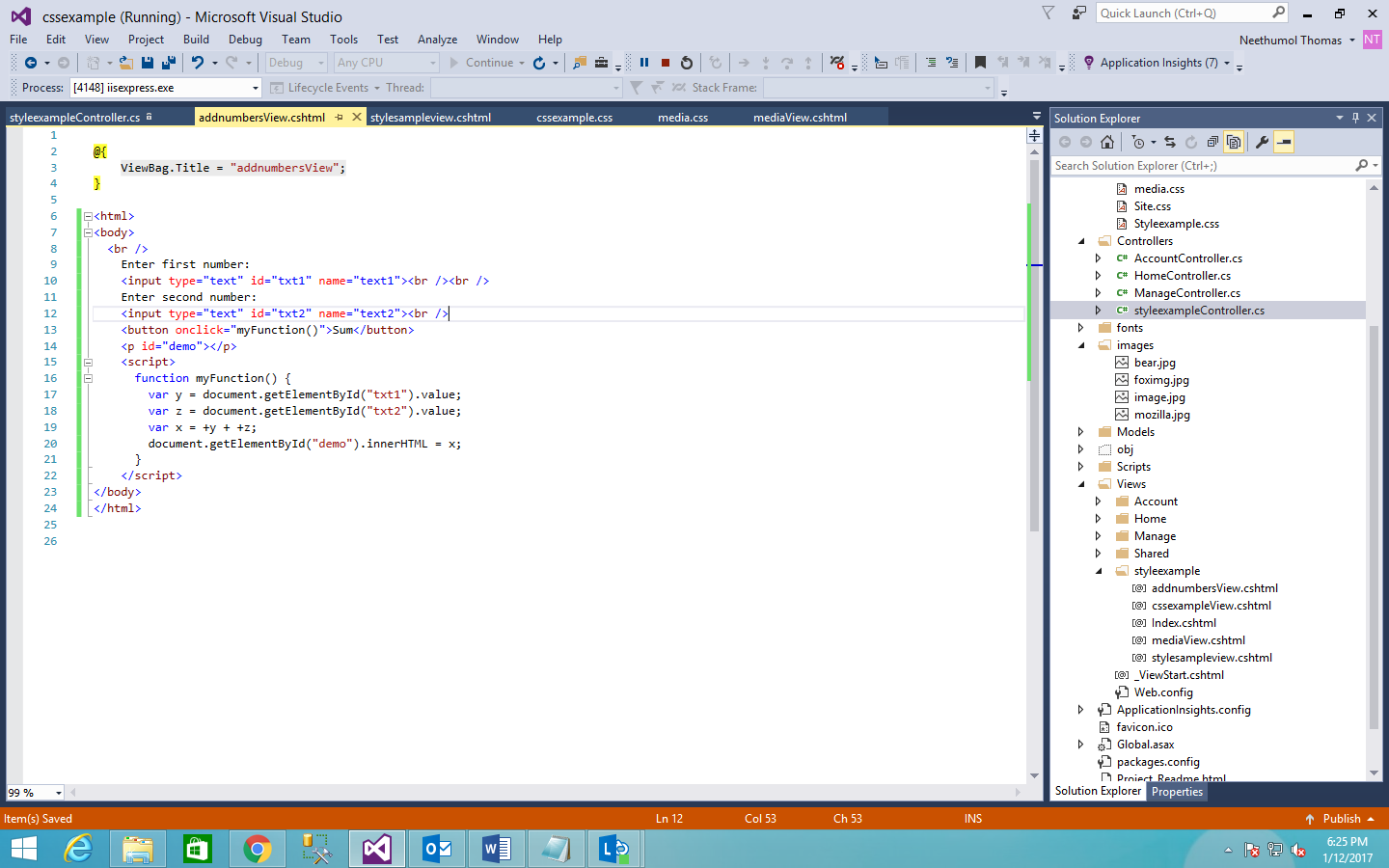Viewport: 1389px width, 868px height.
Task: Stop debugging with the red square icon
Action: 666,63
